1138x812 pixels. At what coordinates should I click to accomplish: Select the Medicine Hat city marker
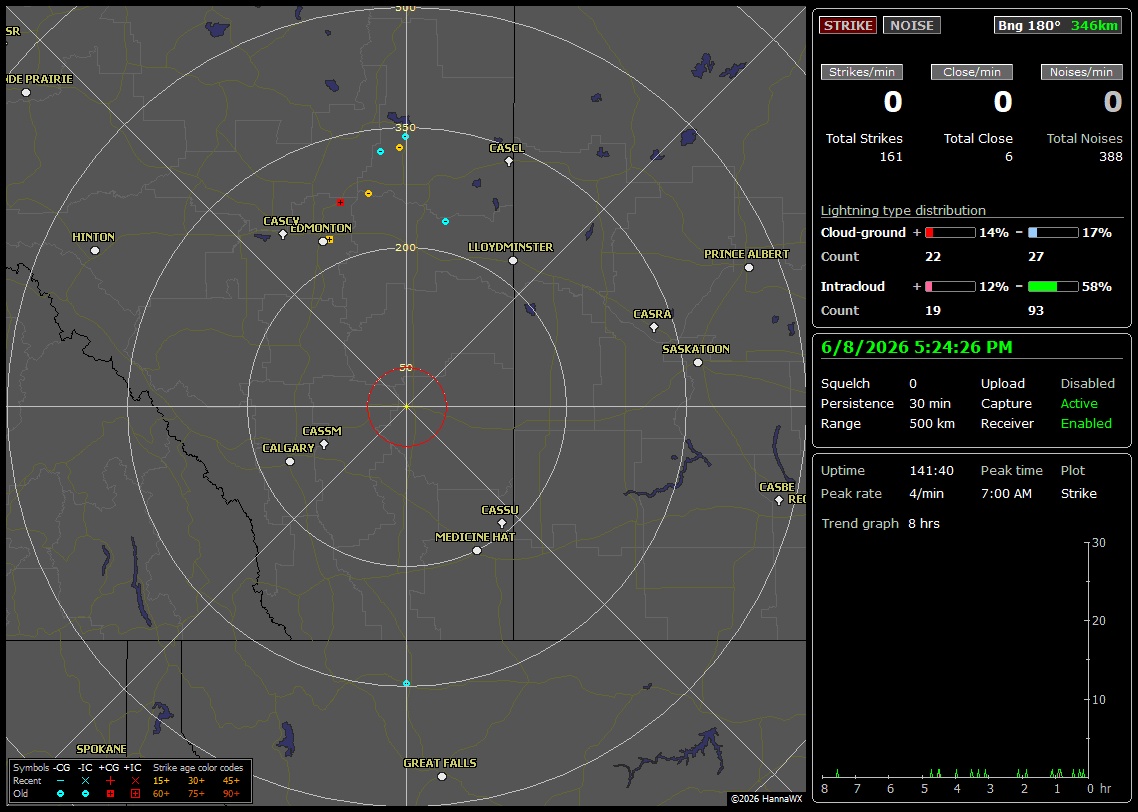coord(477,551)
